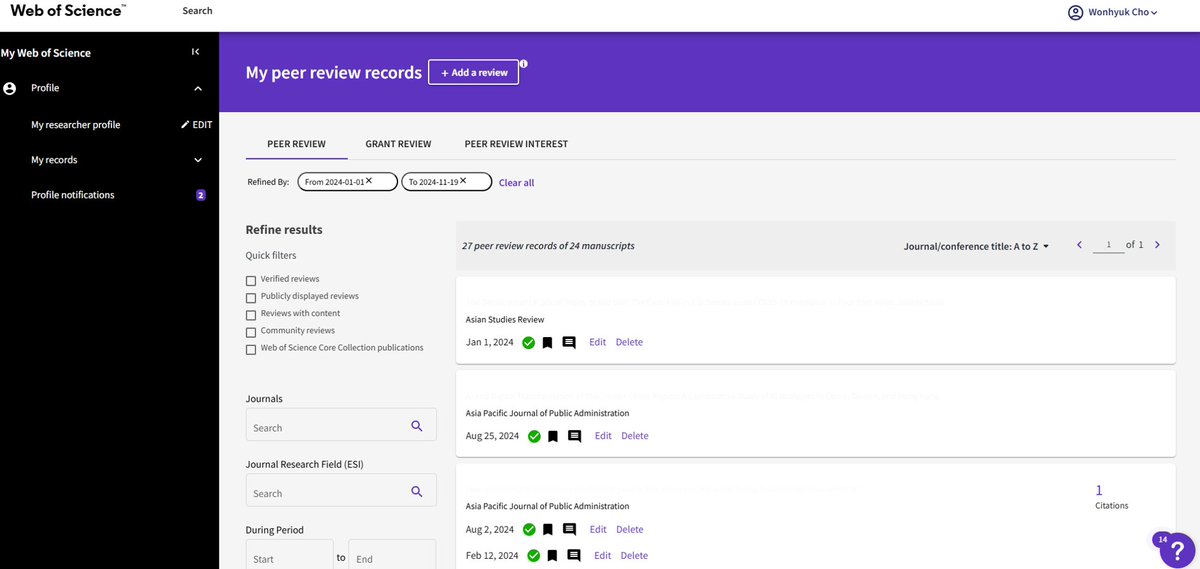Click the user account avatar icon
The height and width of the screenshot is (569, 1200).
[x=1076, y=12]
